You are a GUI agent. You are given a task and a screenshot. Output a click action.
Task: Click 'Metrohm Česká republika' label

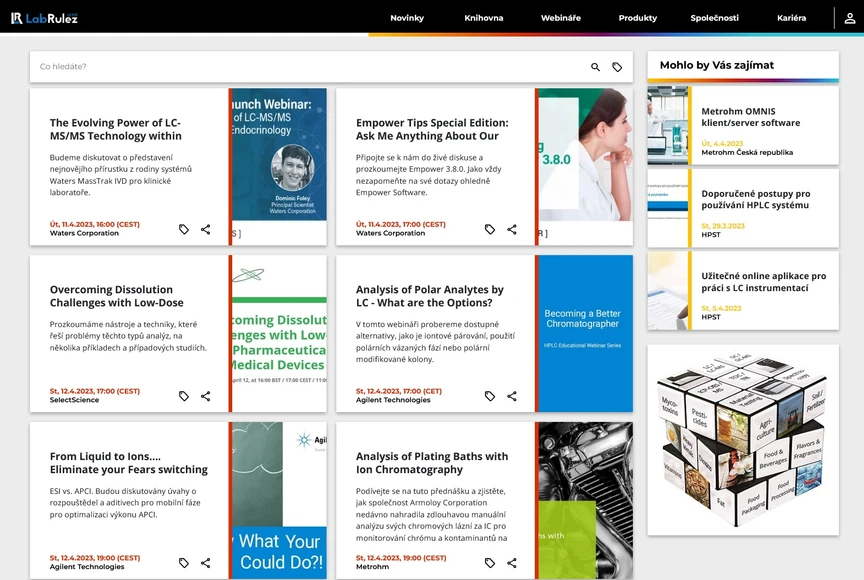747,153
